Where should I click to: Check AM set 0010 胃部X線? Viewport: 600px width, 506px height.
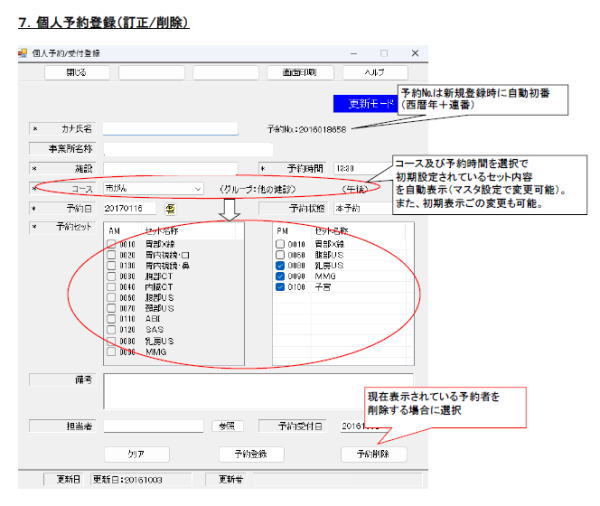(111, 244)
